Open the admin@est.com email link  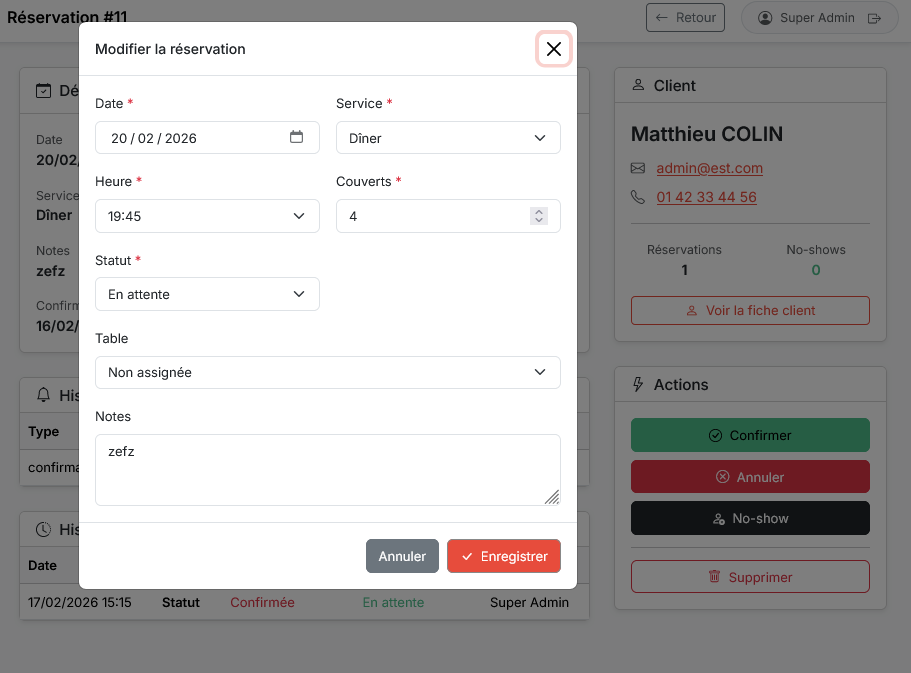(x=709, y=168)
